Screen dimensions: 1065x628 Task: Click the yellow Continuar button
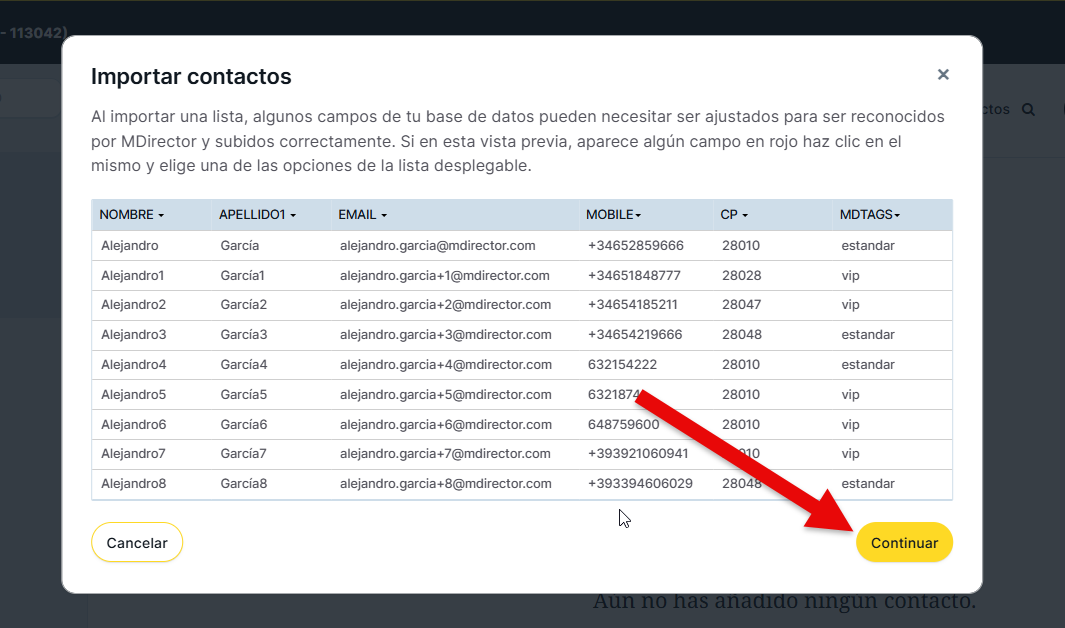(x=904, y=543)
